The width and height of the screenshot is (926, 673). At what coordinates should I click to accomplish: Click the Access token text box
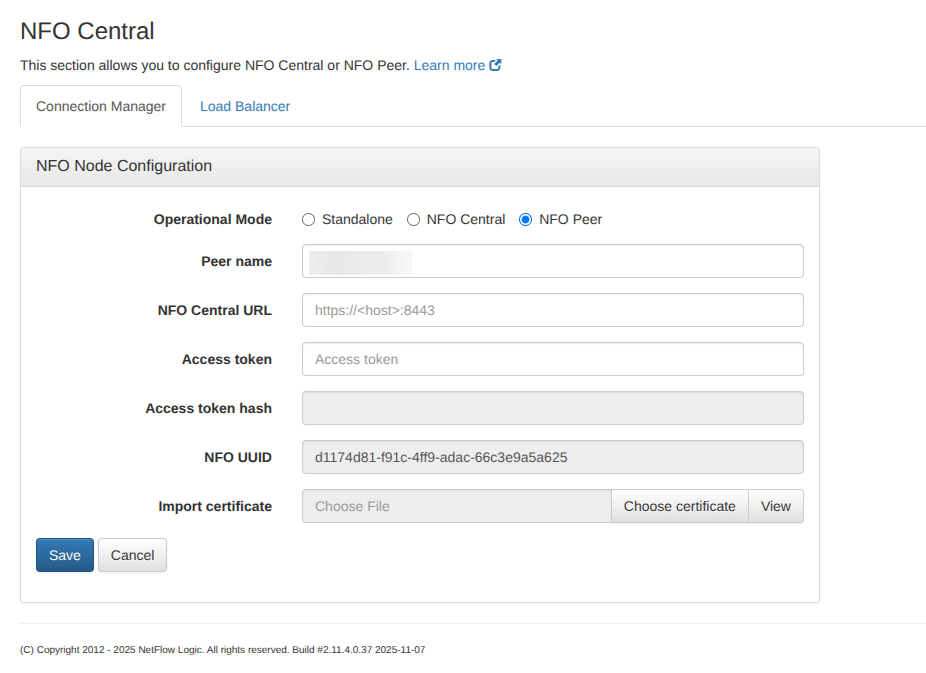click(x=552, y=359)
